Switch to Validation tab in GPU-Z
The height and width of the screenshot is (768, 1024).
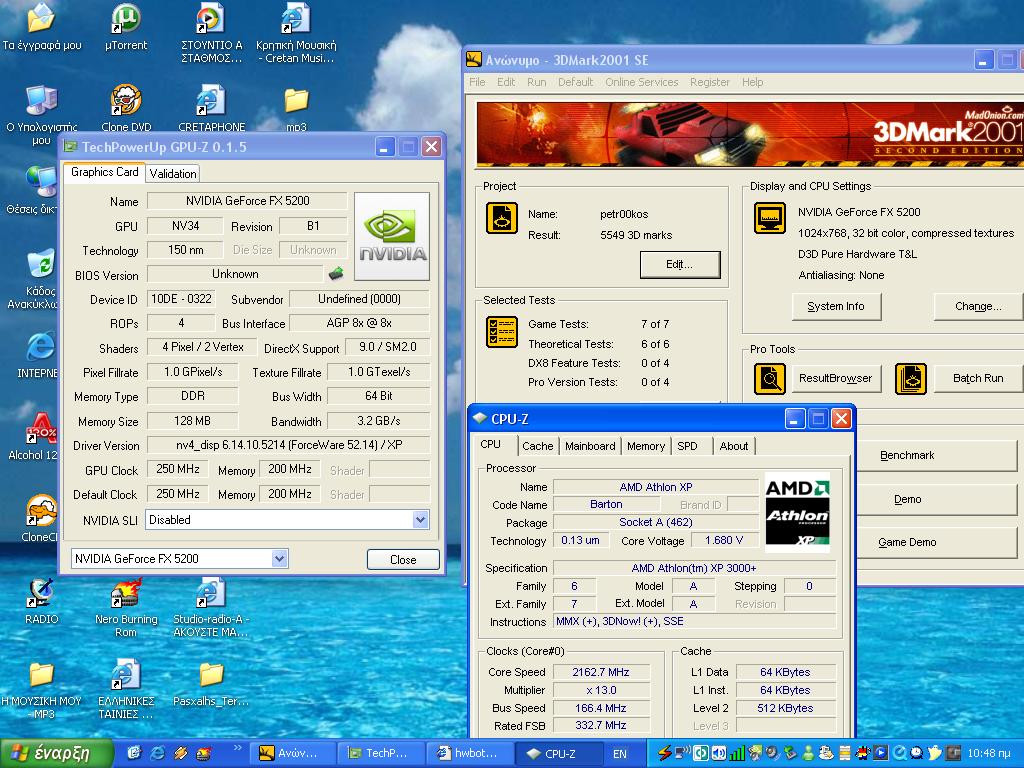coord(172,174)
